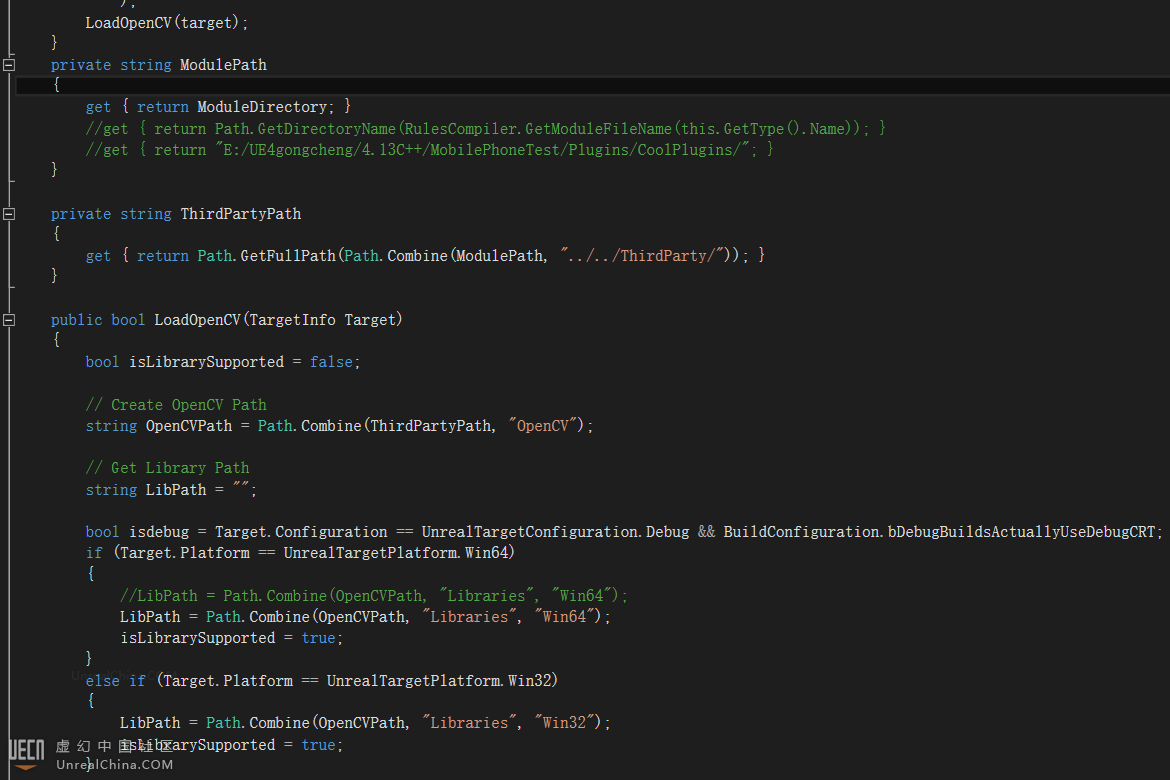Image resolution: width=1170 pixels, height=780 pixels.
Task: Click the UECN logo watermark
Action: pyautogui.click(x=26, y=753)
